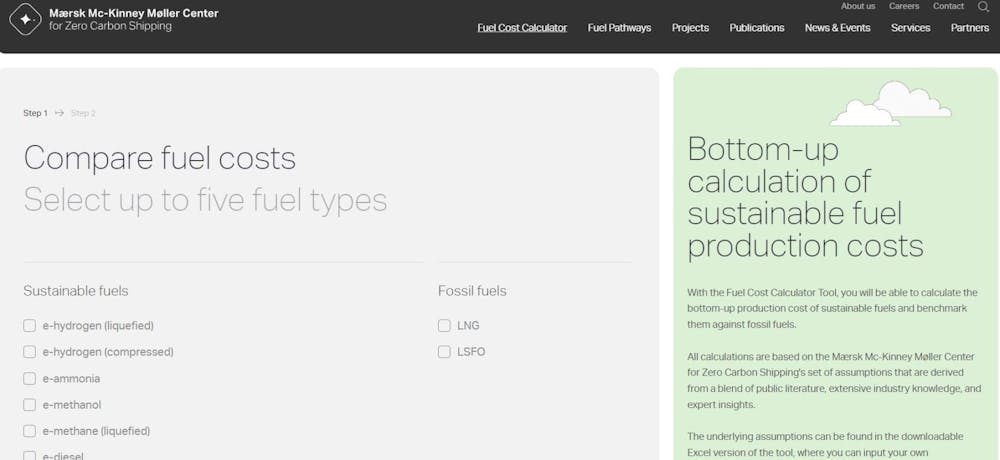Open the search magnifier icon
Screen dimensions: 1000x460
click(x=983, y=7)
